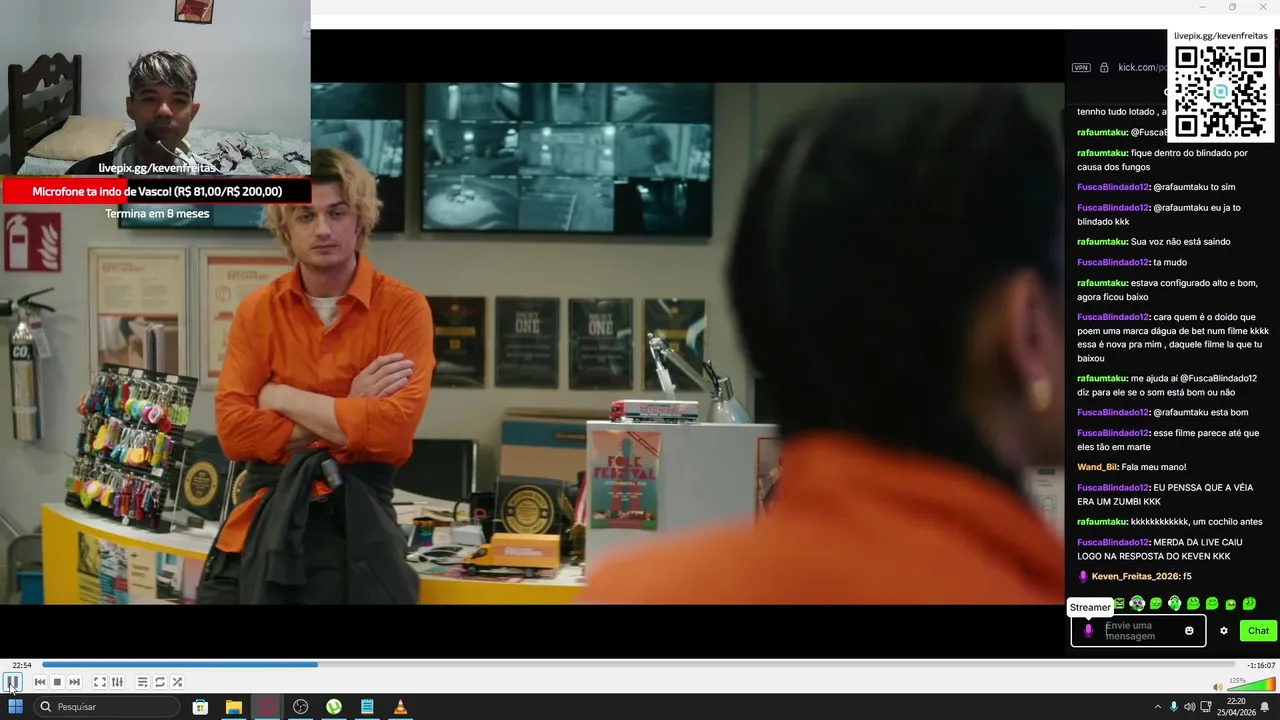Click the green Chat send button
Viewport: 1280px width, 720px height.
1258,631
